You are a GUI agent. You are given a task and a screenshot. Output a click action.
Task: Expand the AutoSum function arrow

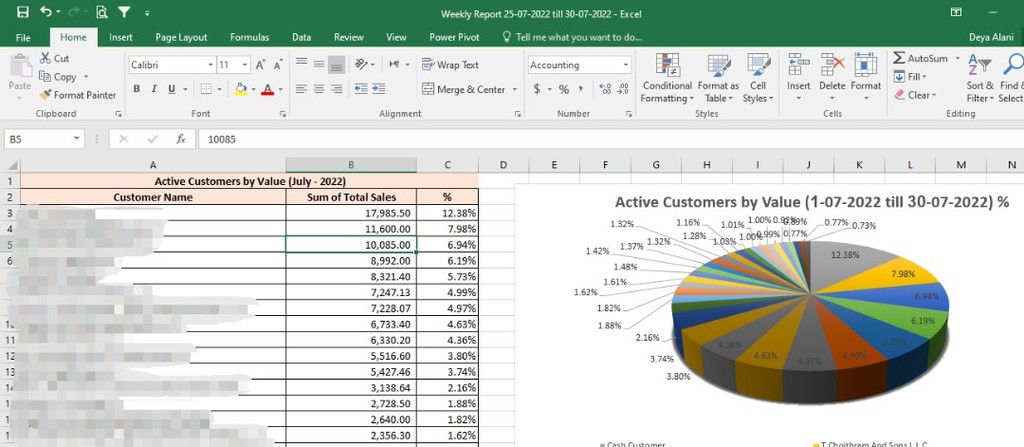point(957,58)
